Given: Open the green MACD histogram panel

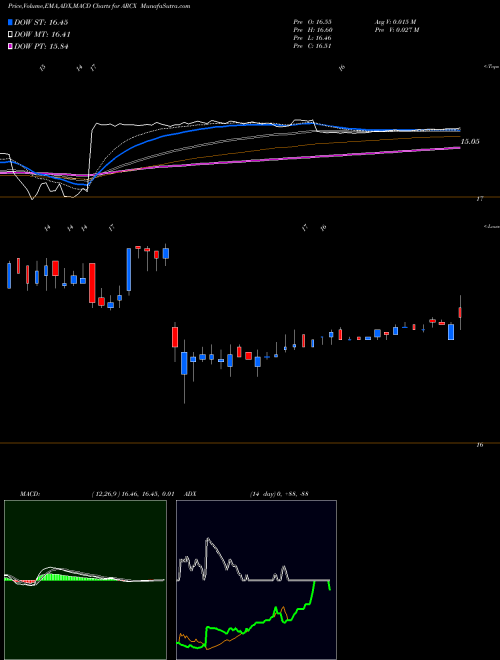Looking at the screenshot, I should point(85,580).
